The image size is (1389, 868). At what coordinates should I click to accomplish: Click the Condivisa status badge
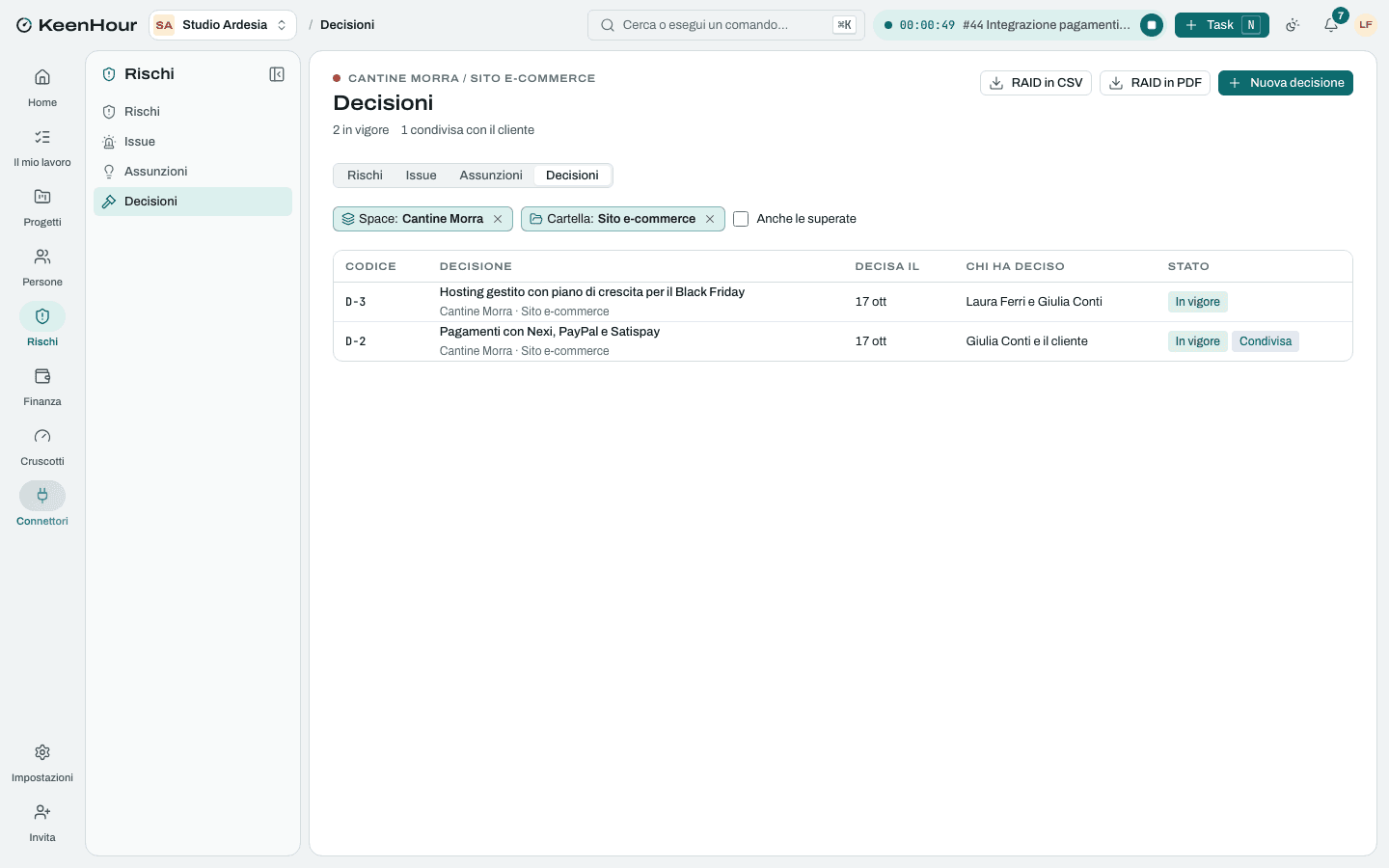click(1266, 341)
